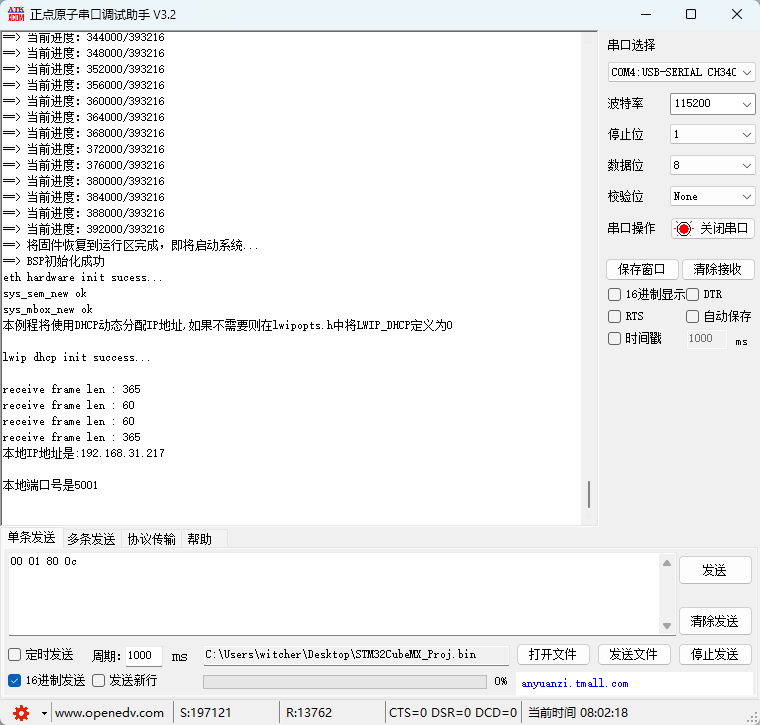Click the 发送 send button
Screen dimensions: 760x725
[715, 570]
